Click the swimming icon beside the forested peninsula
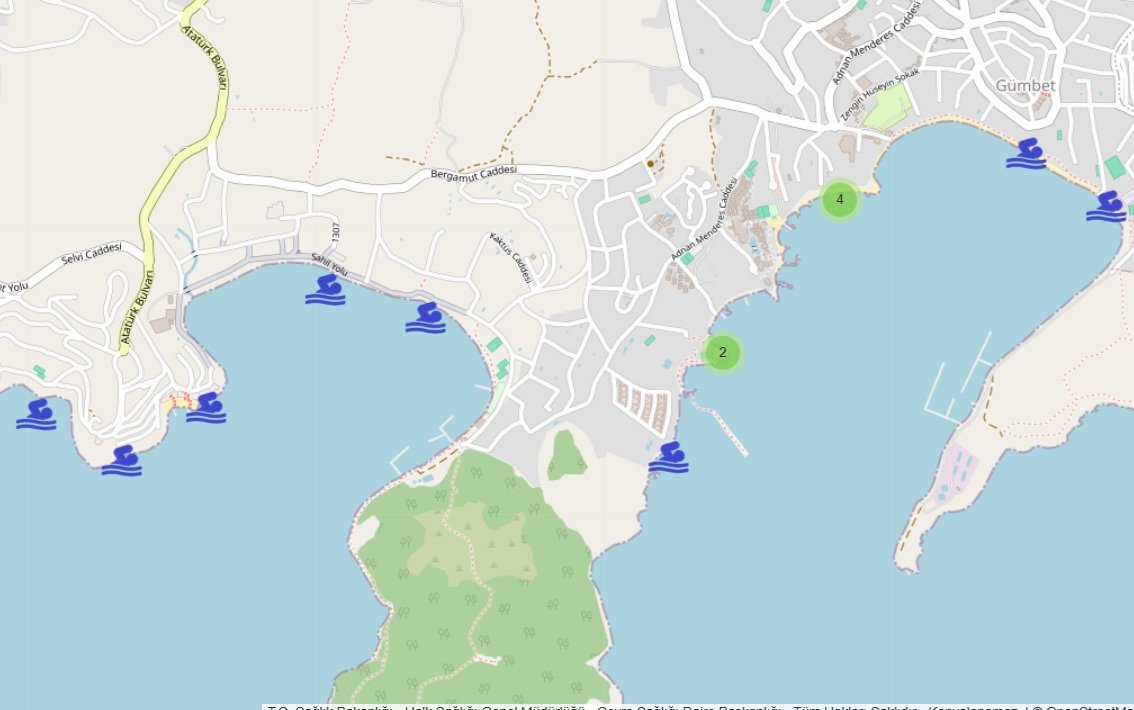This screenshot has height=710, width=1134. click(x=668, y=457)
